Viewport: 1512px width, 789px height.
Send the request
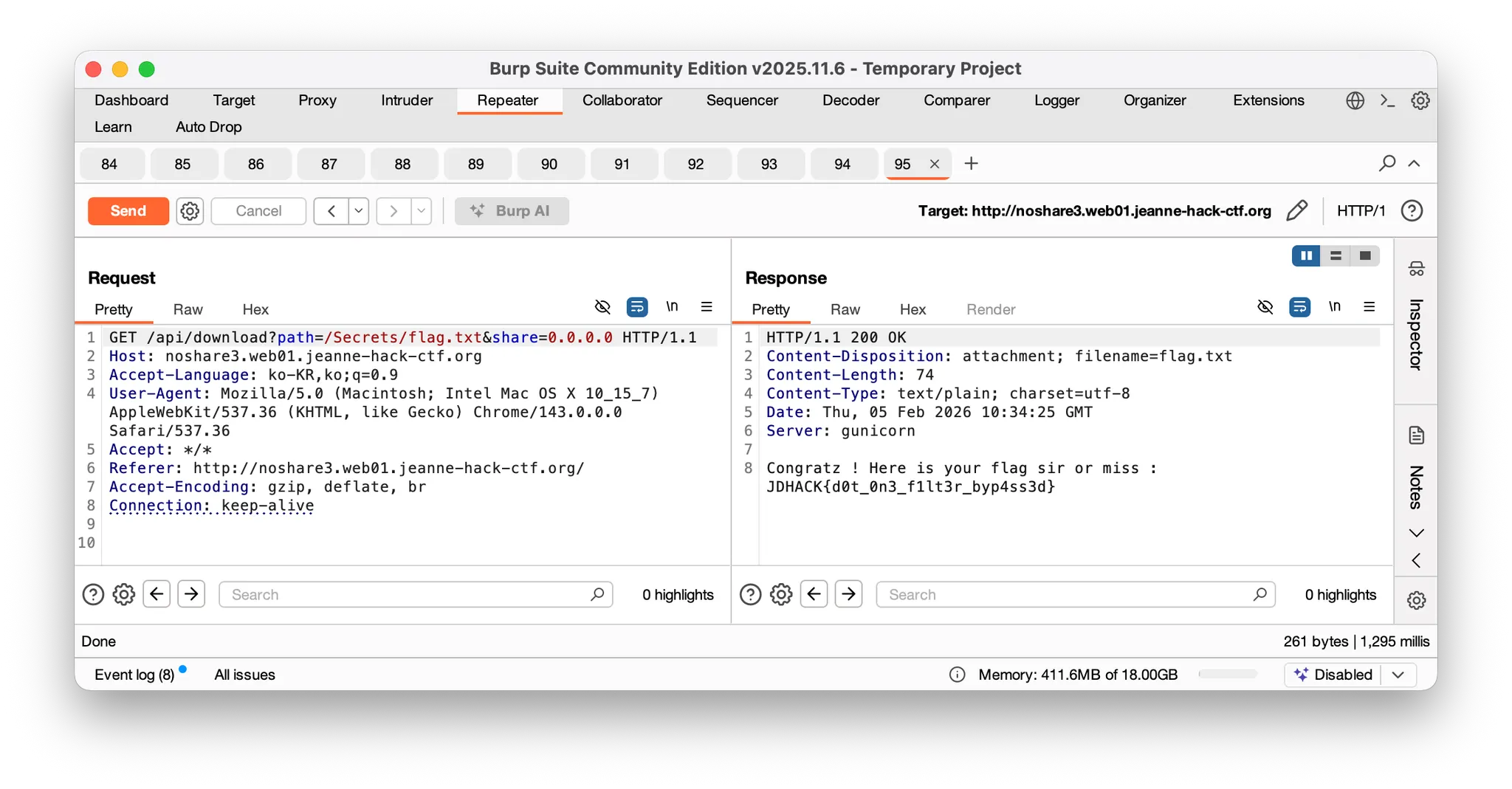pyautogui.click(x=128, y=211)
